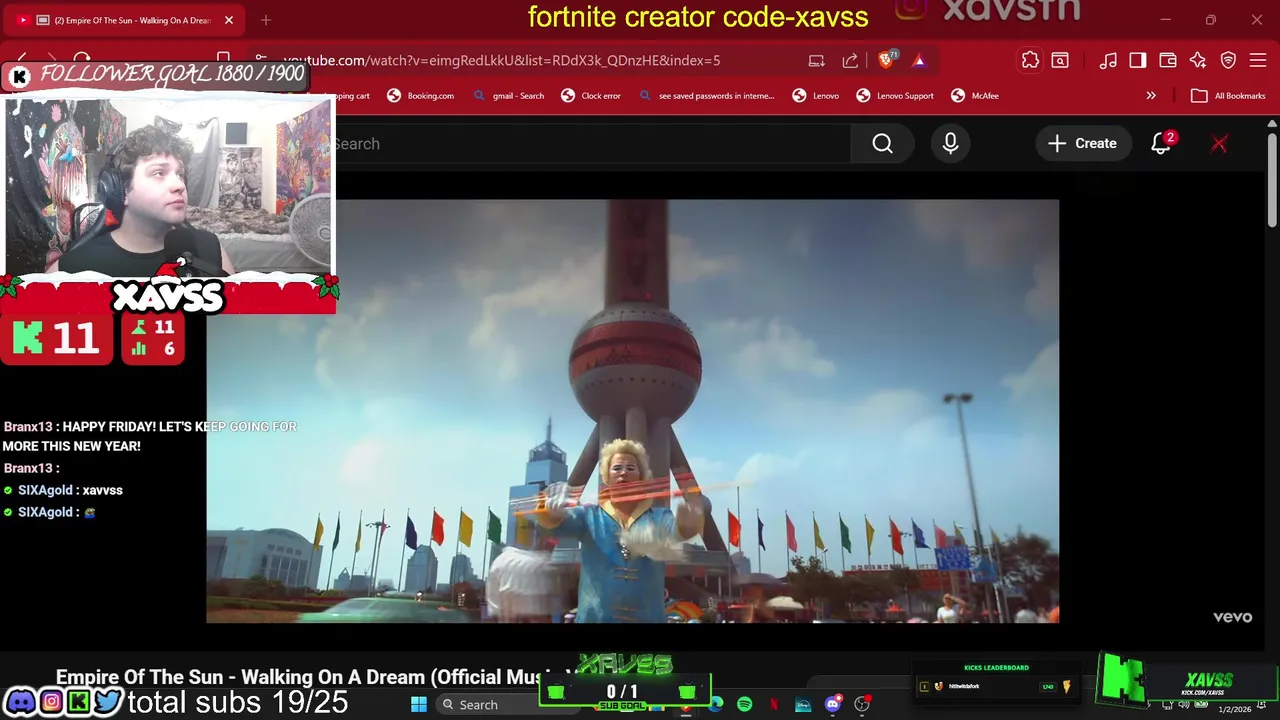Open the browser hamburger menu

click(x=1259, y=61)
